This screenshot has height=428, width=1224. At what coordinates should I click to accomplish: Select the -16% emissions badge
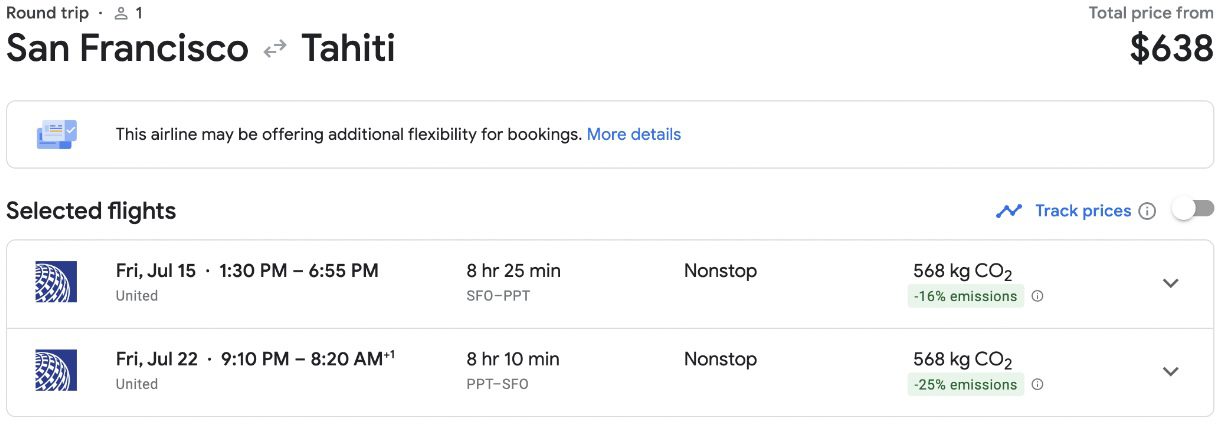(x=965, y=296)
